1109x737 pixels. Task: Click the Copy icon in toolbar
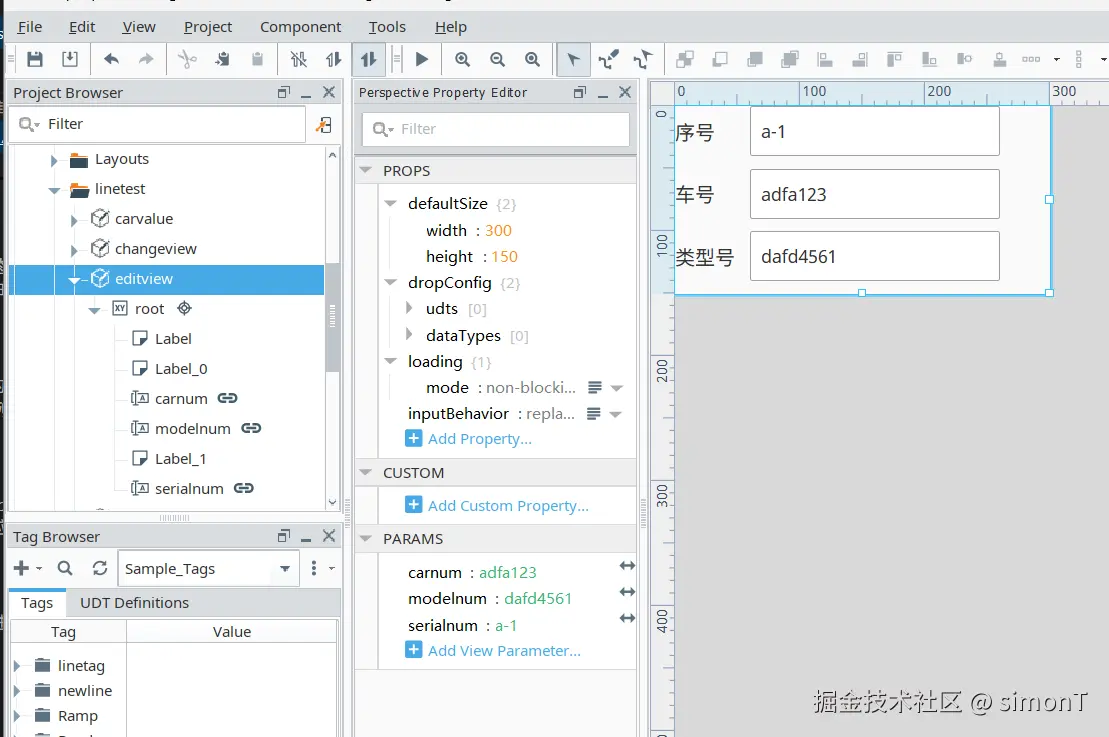point(222,59)
